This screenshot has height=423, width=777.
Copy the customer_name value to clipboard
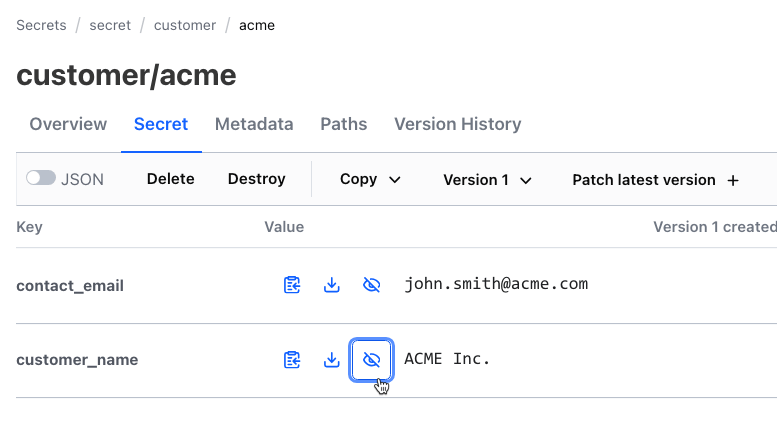(292, 360)
